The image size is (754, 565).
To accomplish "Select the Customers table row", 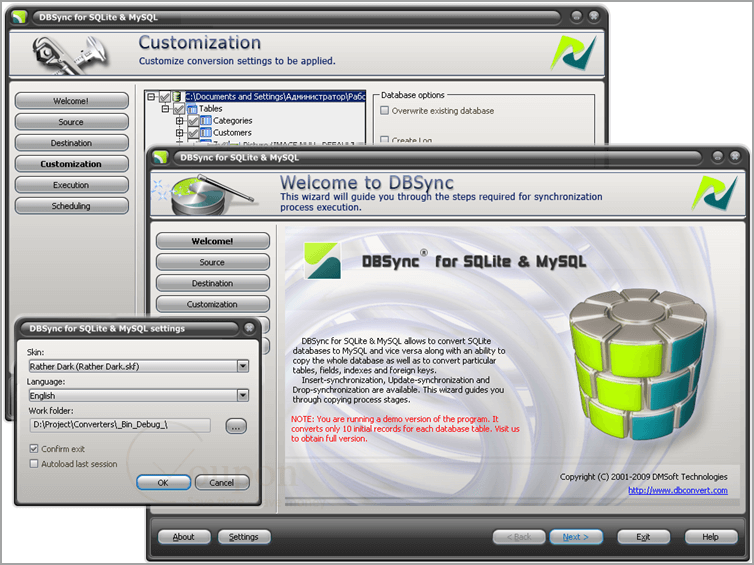I will pyautogui.click(x=232, y=133).
